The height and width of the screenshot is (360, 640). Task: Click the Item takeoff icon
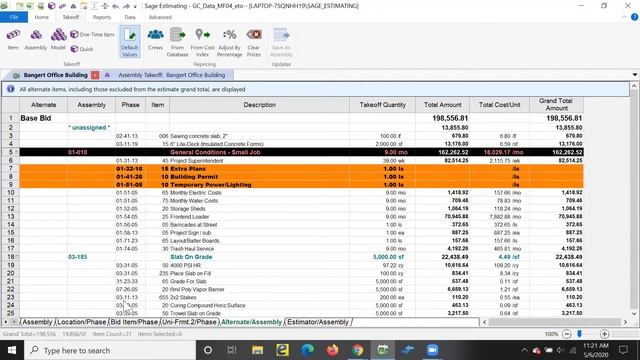13,39
